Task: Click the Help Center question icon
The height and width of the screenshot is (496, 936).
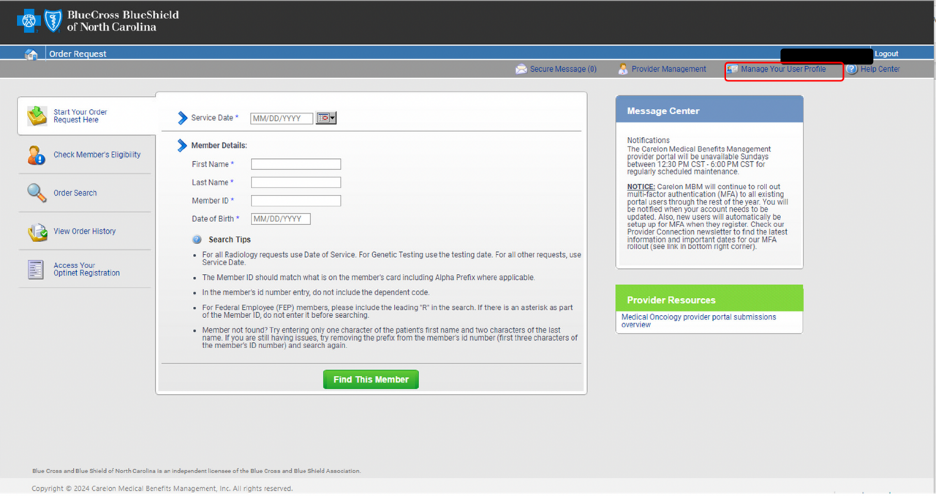Action: pyautogui.click(x=851, y=69)
